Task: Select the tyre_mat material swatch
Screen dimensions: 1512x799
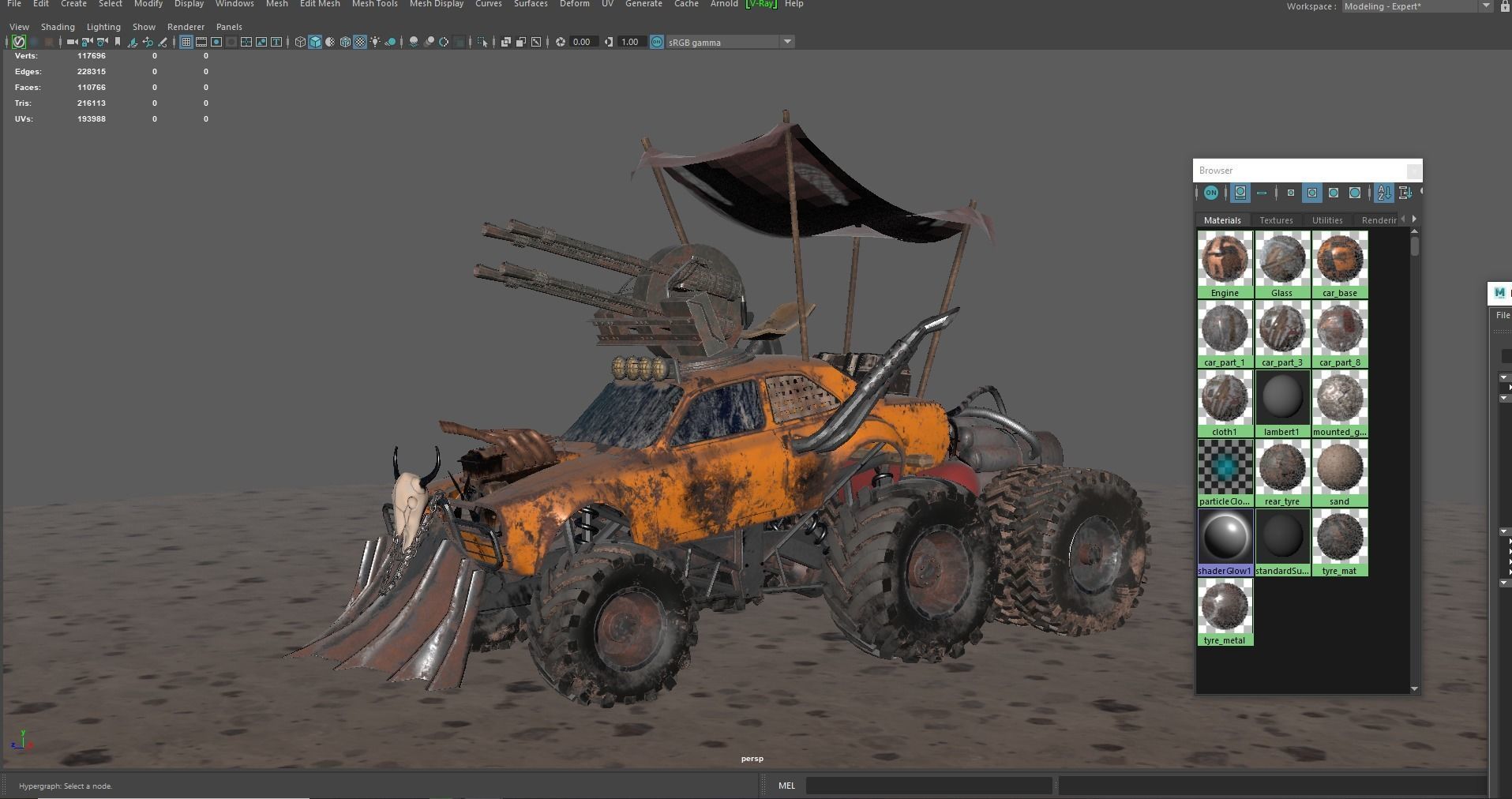Action: pyautogui.click(x=1340, y=542)
